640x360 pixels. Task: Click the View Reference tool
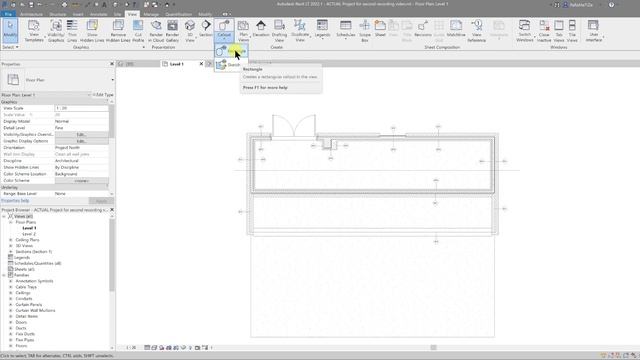click(x=476, y=31)
